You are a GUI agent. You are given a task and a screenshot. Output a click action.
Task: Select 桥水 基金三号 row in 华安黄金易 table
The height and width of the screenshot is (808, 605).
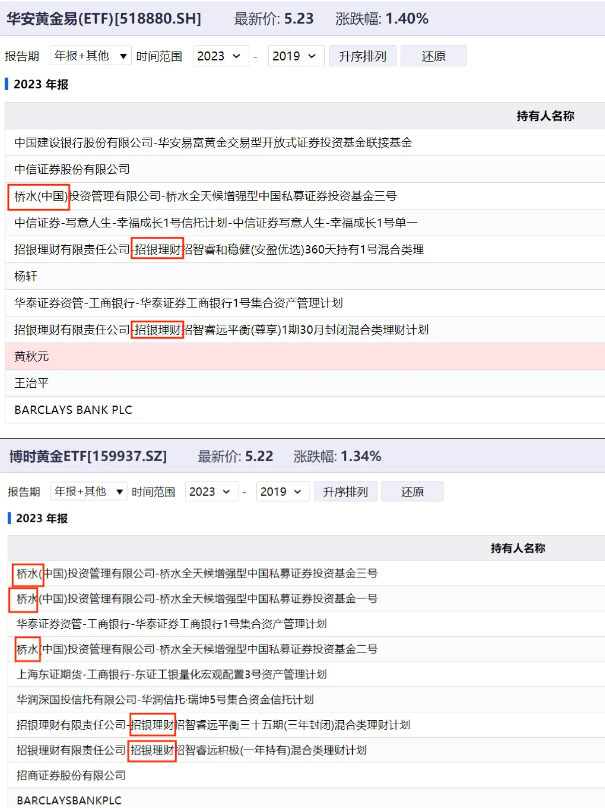click(305, 196)
